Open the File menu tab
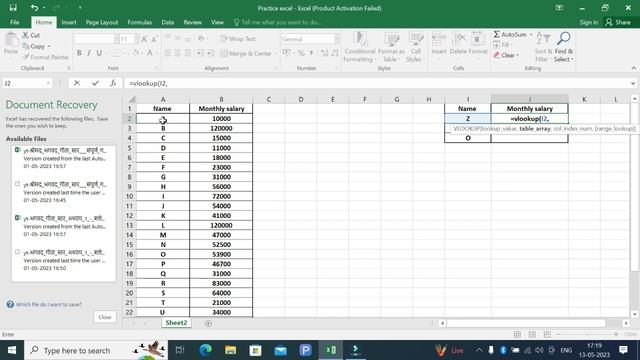This screenshot has width=640, height=360. tap(15, 22)
